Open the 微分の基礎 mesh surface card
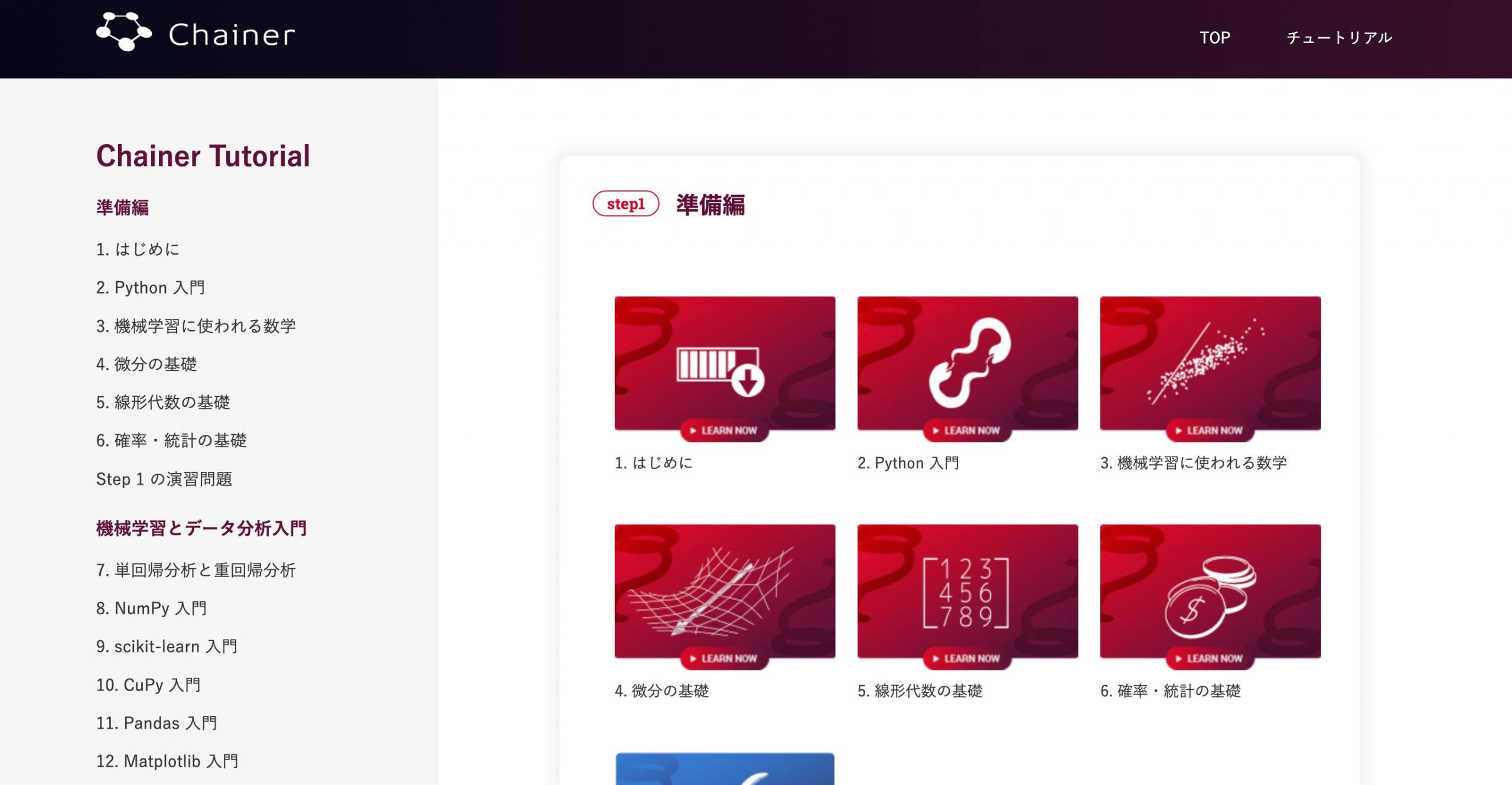The width and height of the screenshot is (1512, 785). pyautogui.click(x=725, y=592)
